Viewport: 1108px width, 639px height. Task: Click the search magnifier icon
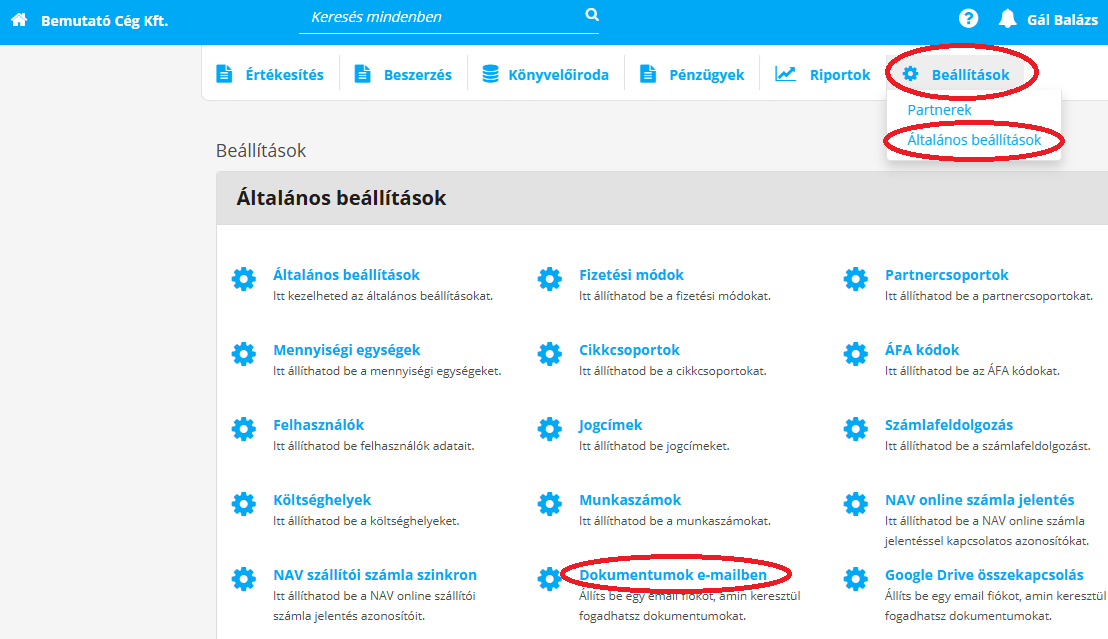click(x=592, y=14)
